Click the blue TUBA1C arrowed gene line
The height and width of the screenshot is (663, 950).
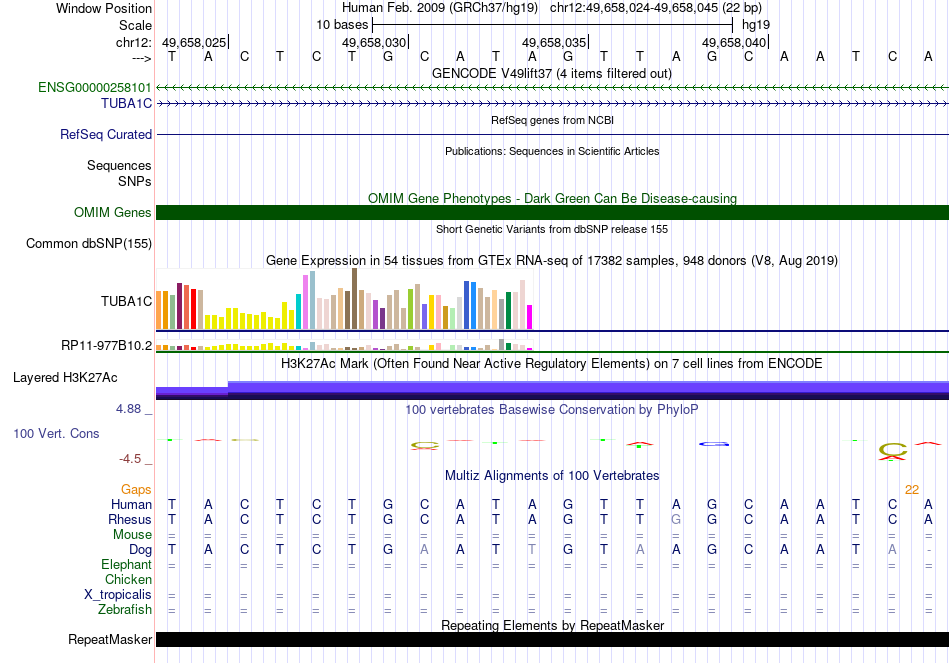[552, 104]
